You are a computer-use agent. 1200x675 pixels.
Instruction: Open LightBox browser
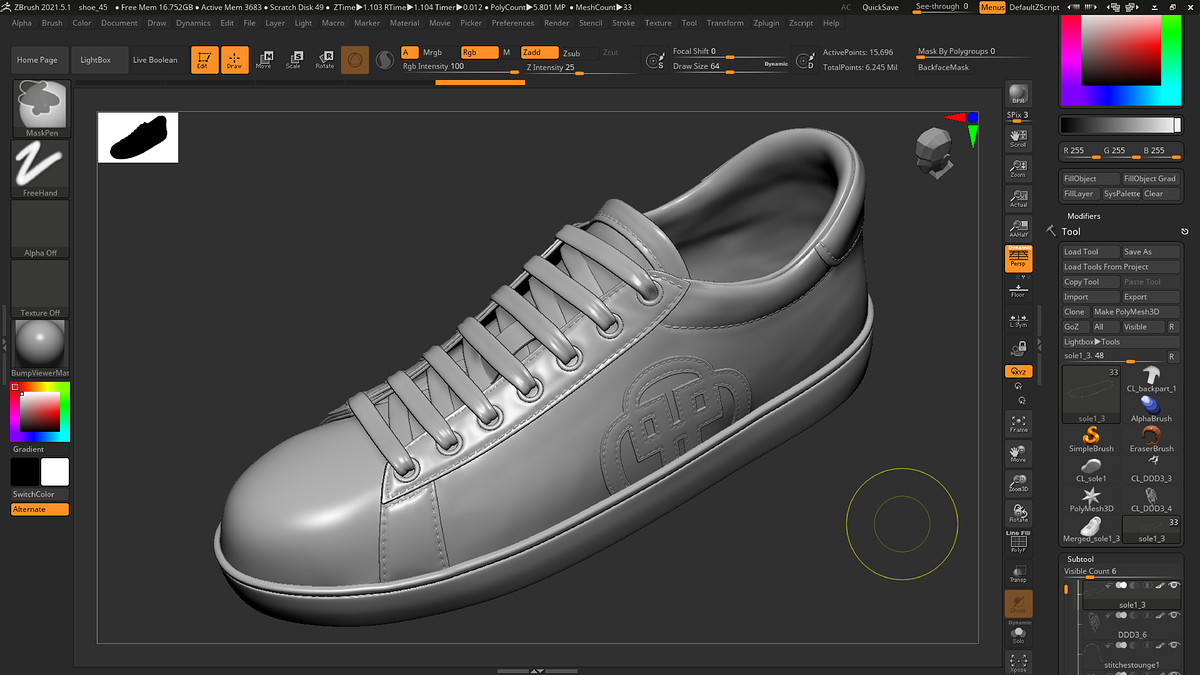96,60
